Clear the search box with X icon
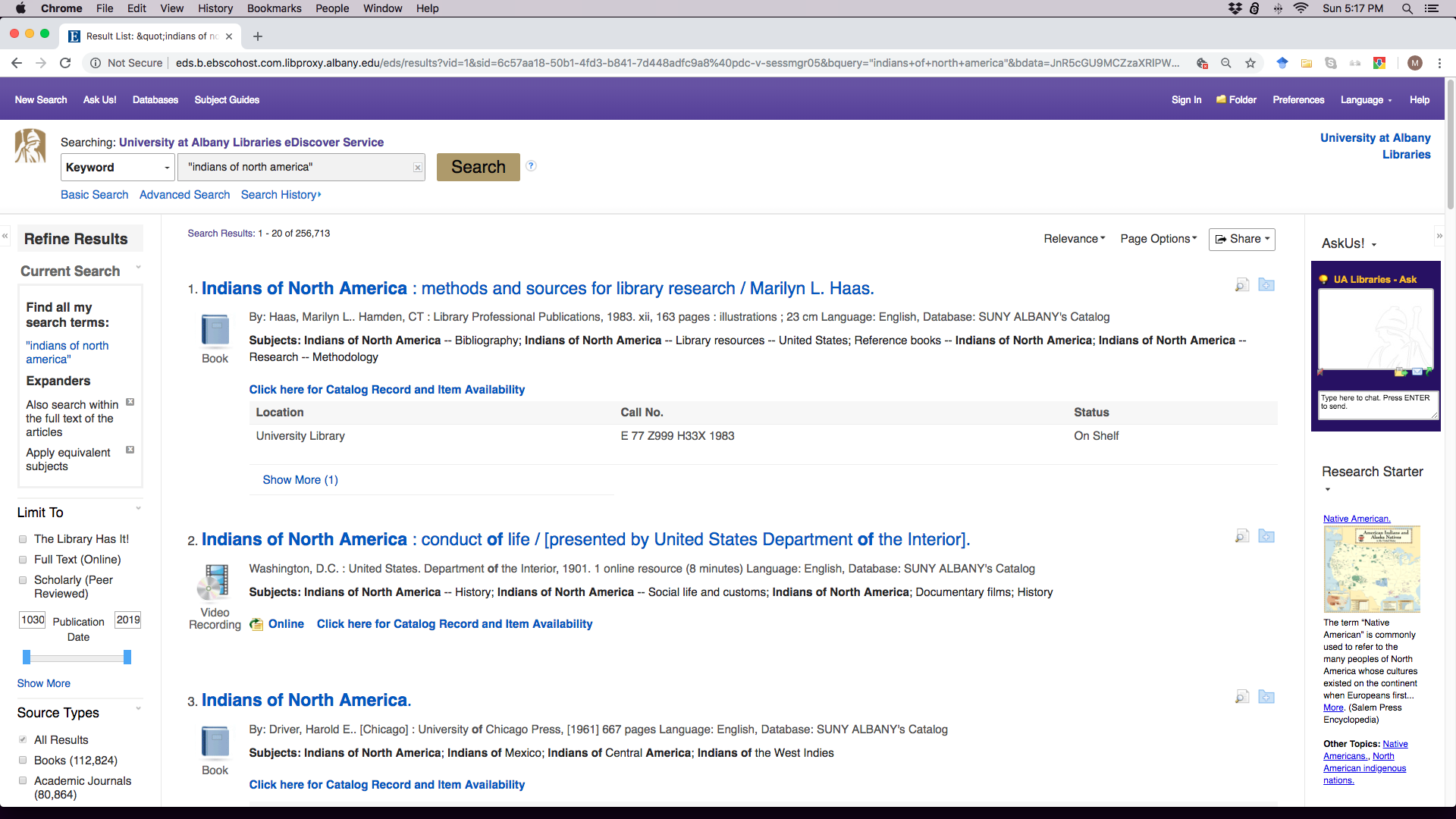Screen dimensions: 1456x819 [x=418, y=168]
